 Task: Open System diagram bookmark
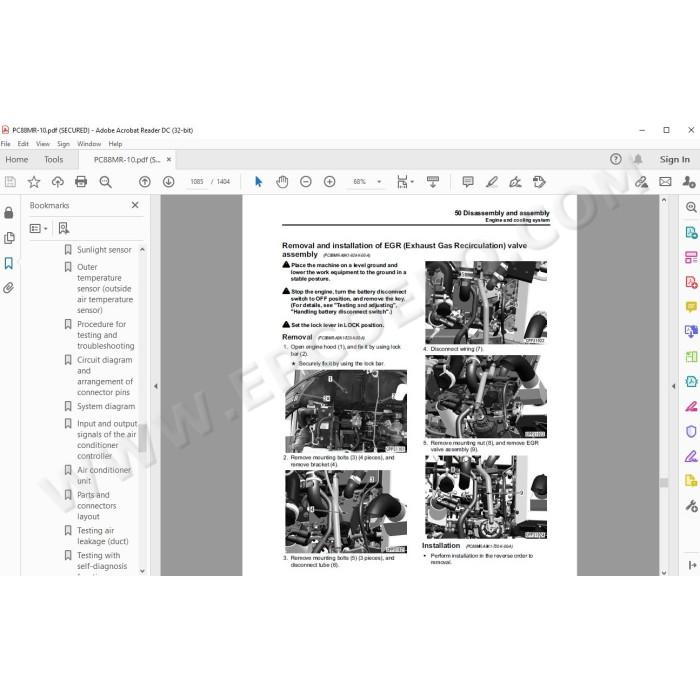coord(106,406)
